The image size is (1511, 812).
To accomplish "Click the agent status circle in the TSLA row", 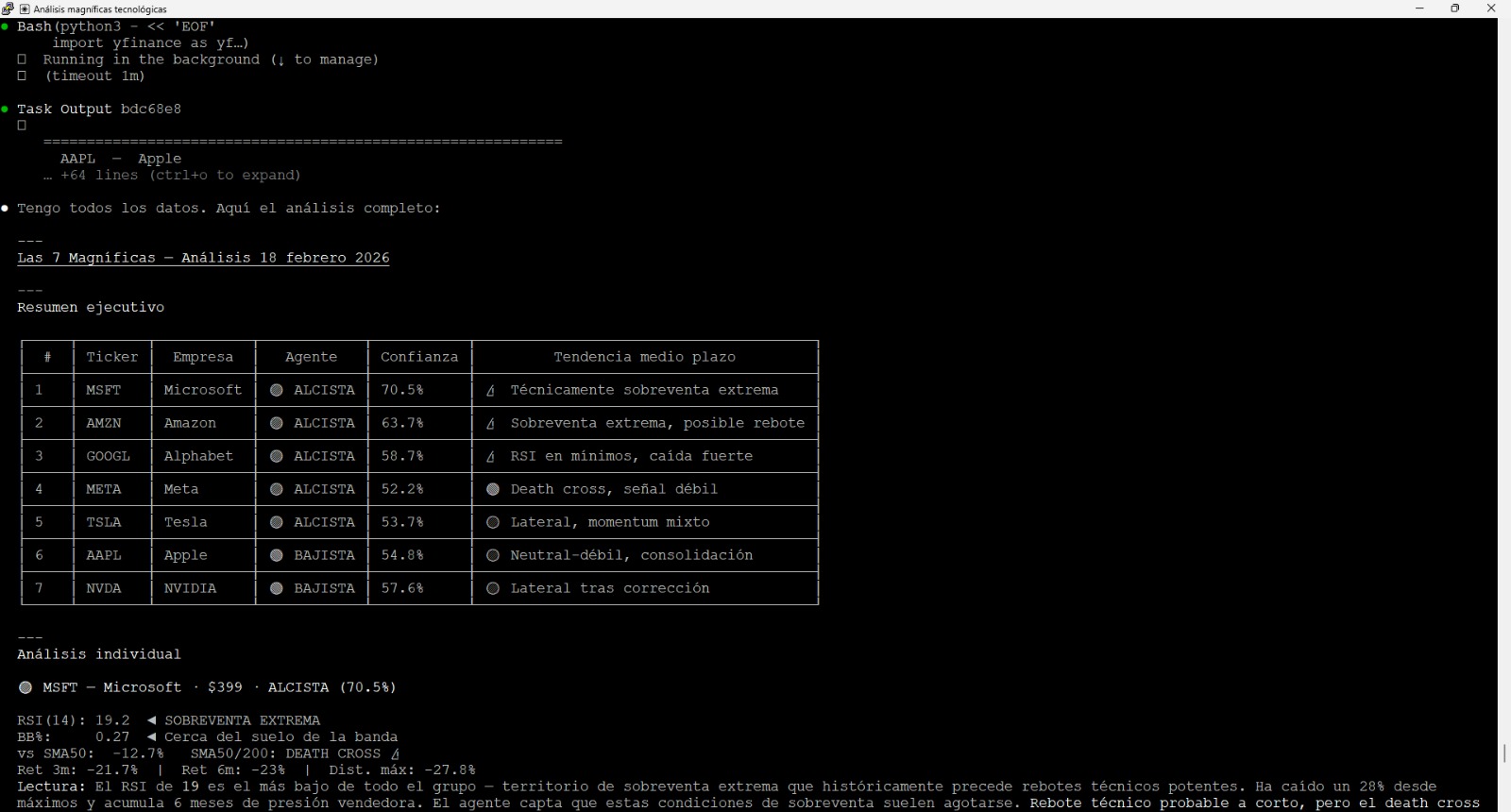I will [277, 522].
